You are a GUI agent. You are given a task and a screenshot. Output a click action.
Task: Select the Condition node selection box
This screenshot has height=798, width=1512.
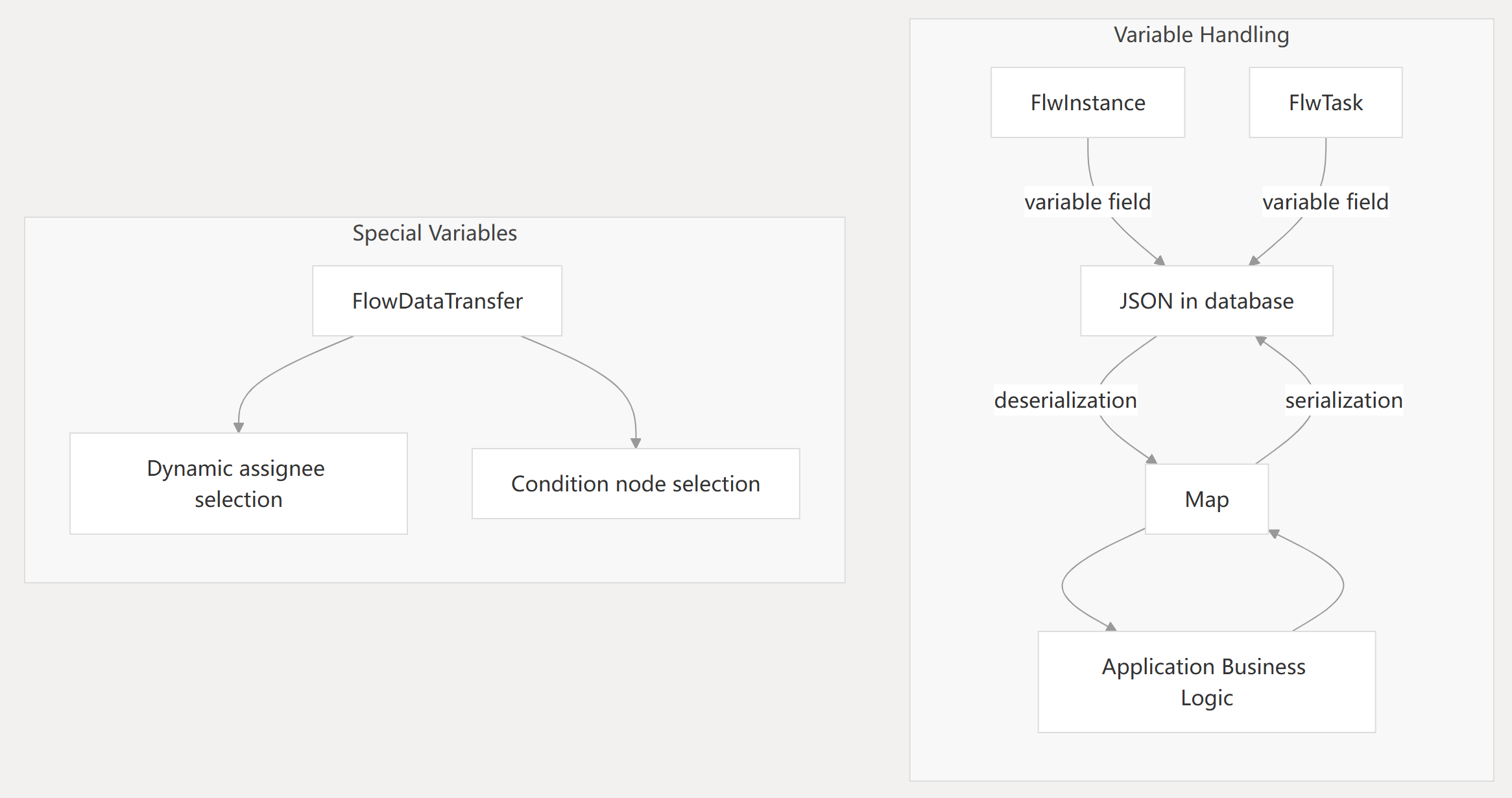[x=635, y=484]
